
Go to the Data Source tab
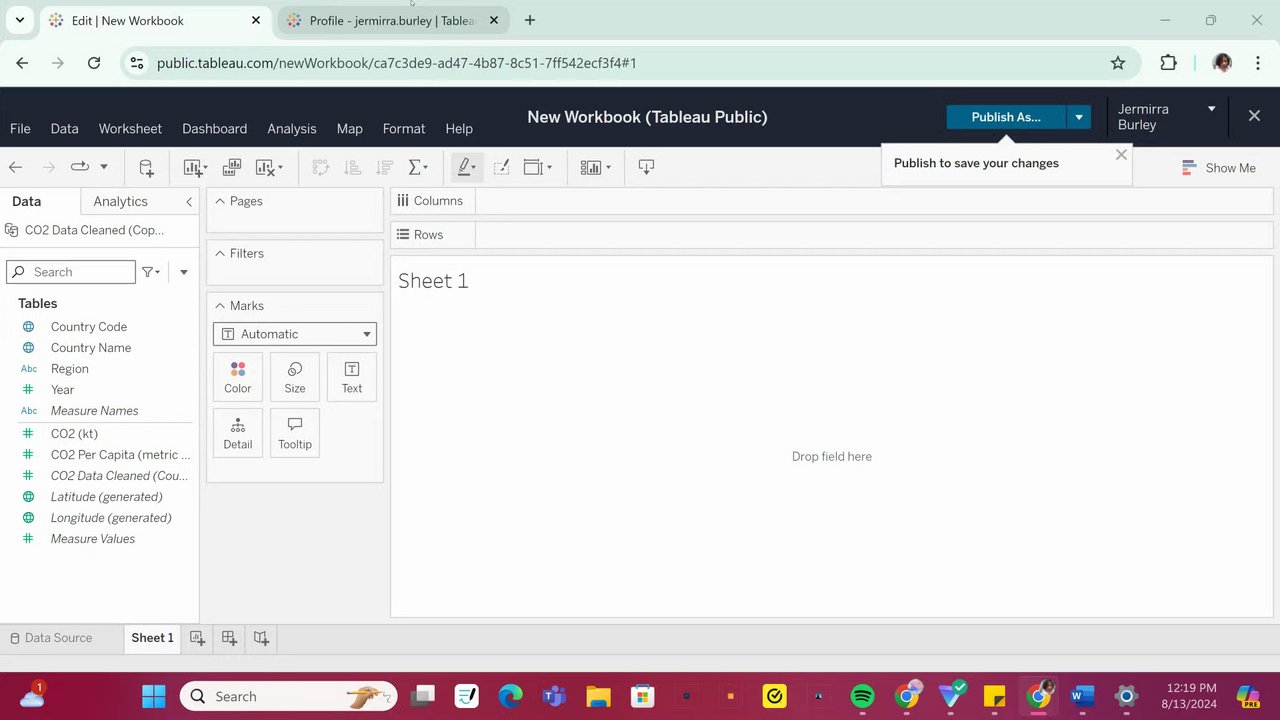click(50, 638)
